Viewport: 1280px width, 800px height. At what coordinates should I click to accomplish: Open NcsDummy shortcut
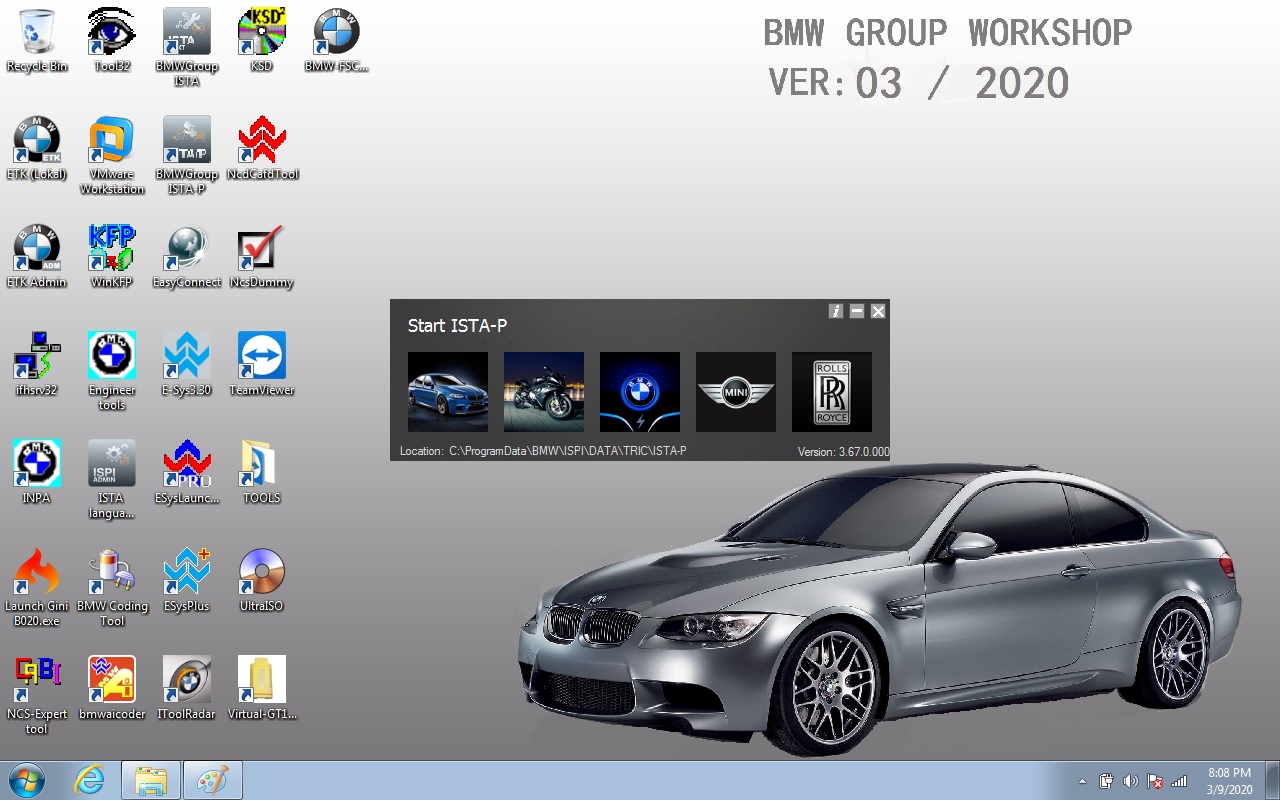point(262,256)
